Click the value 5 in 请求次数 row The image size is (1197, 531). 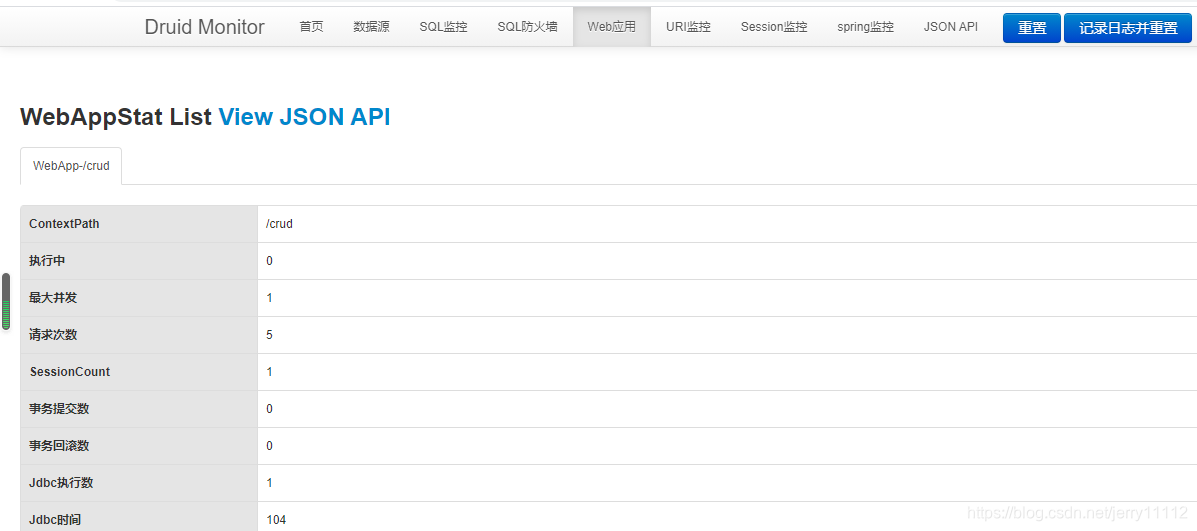[x=269, y=335]
